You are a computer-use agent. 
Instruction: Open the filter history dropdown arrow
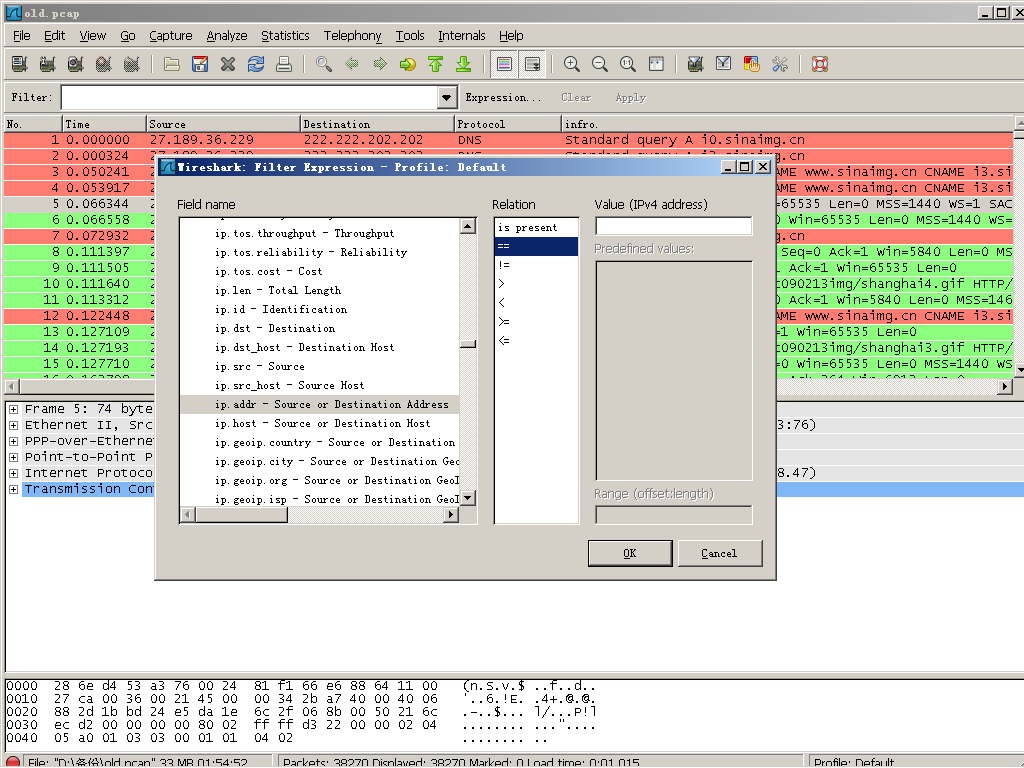[446, 98]
